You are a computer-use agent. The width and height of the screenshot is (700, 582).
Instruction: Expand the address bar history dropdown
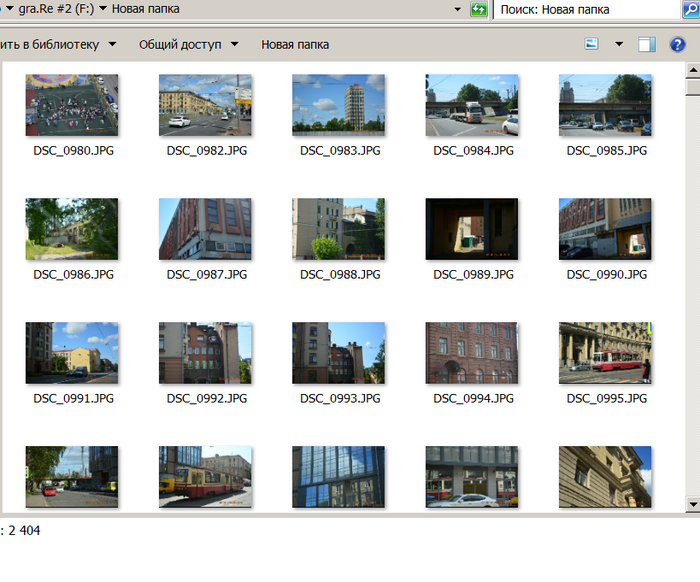pyautogui.click(x=456, y=9)
